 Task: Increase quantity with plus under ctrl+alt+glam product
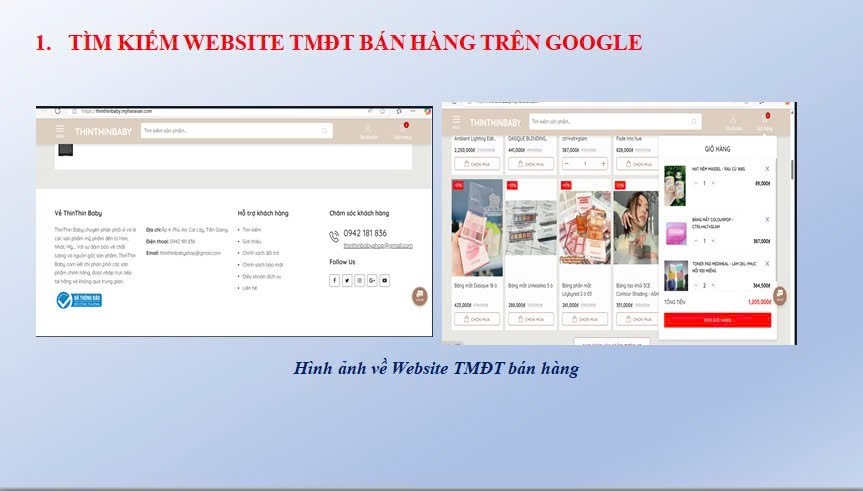603,163
